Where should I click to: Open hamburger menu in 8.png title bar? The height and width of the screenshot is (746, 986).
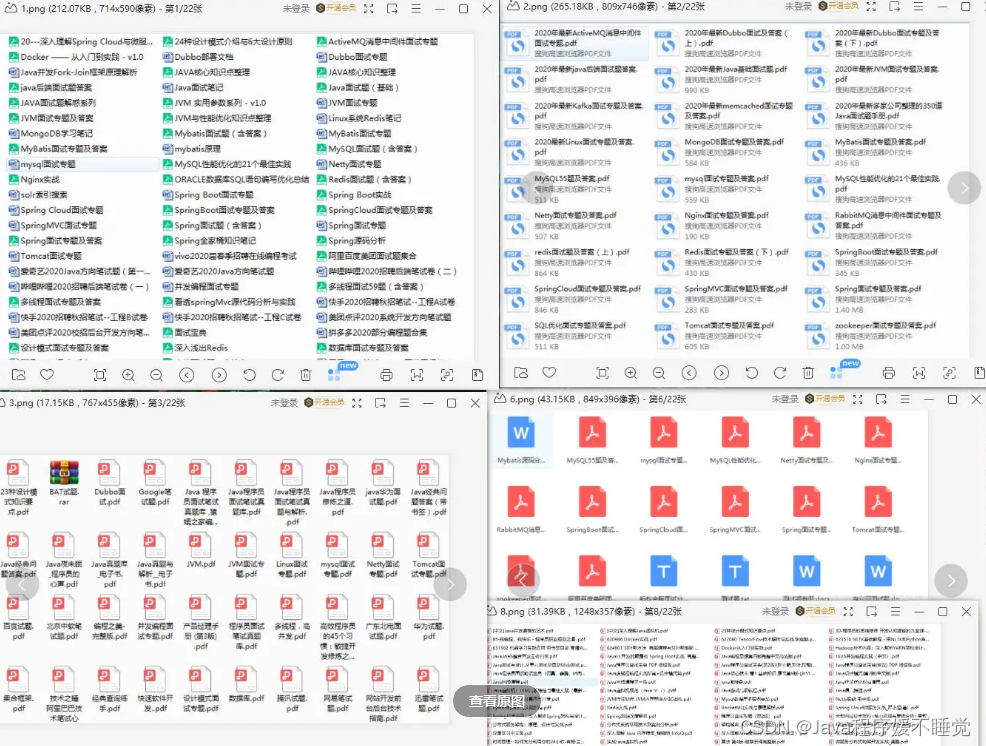tap(895, 611)
